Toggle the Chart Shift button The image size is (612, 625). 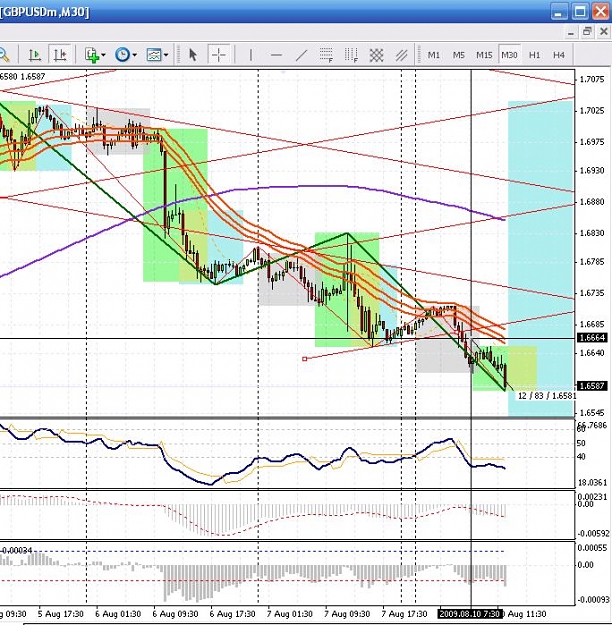coord(60,55)
